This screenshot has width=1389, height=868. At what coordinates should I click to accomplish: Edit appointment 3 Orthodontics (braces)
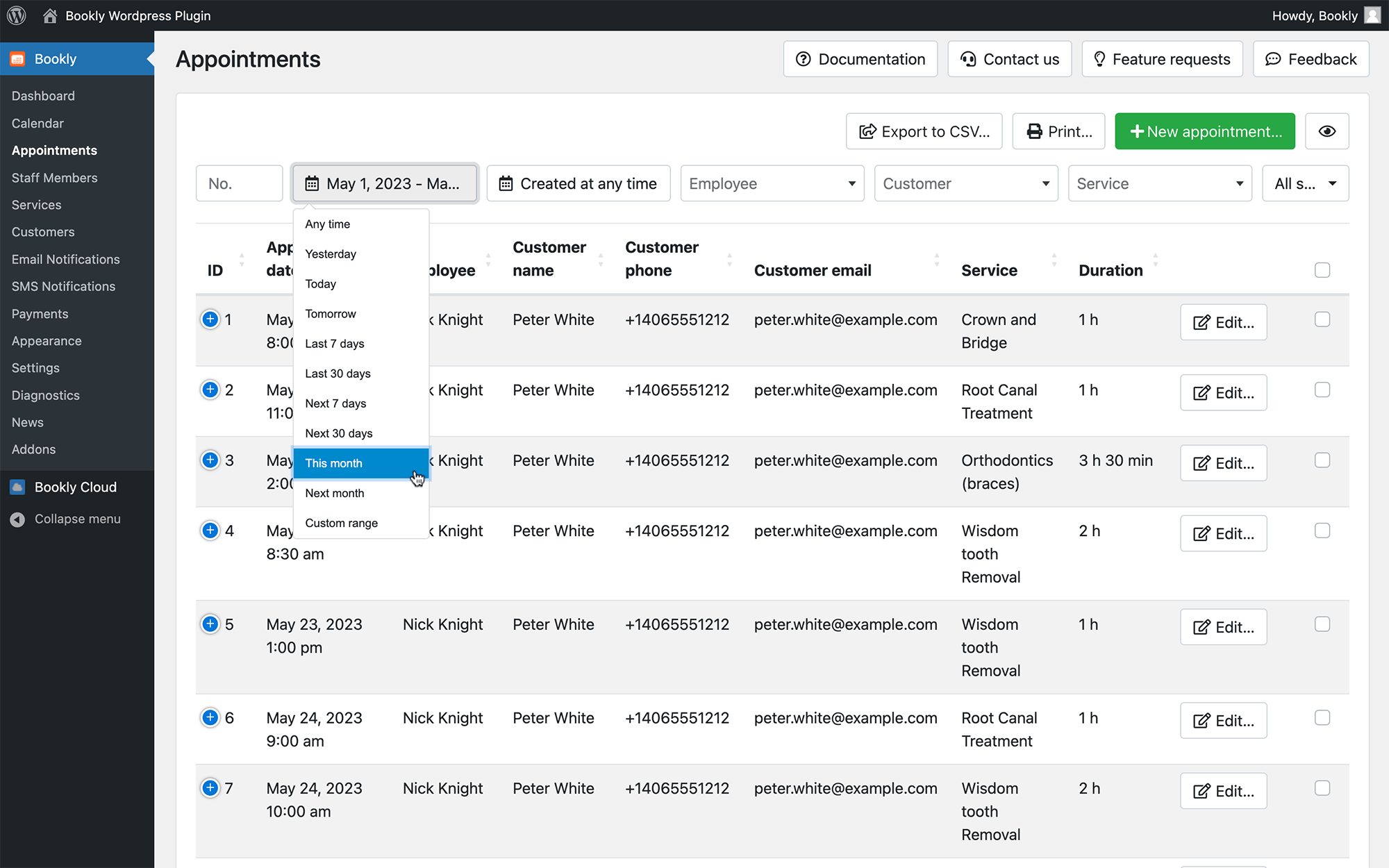(1224, 463)
